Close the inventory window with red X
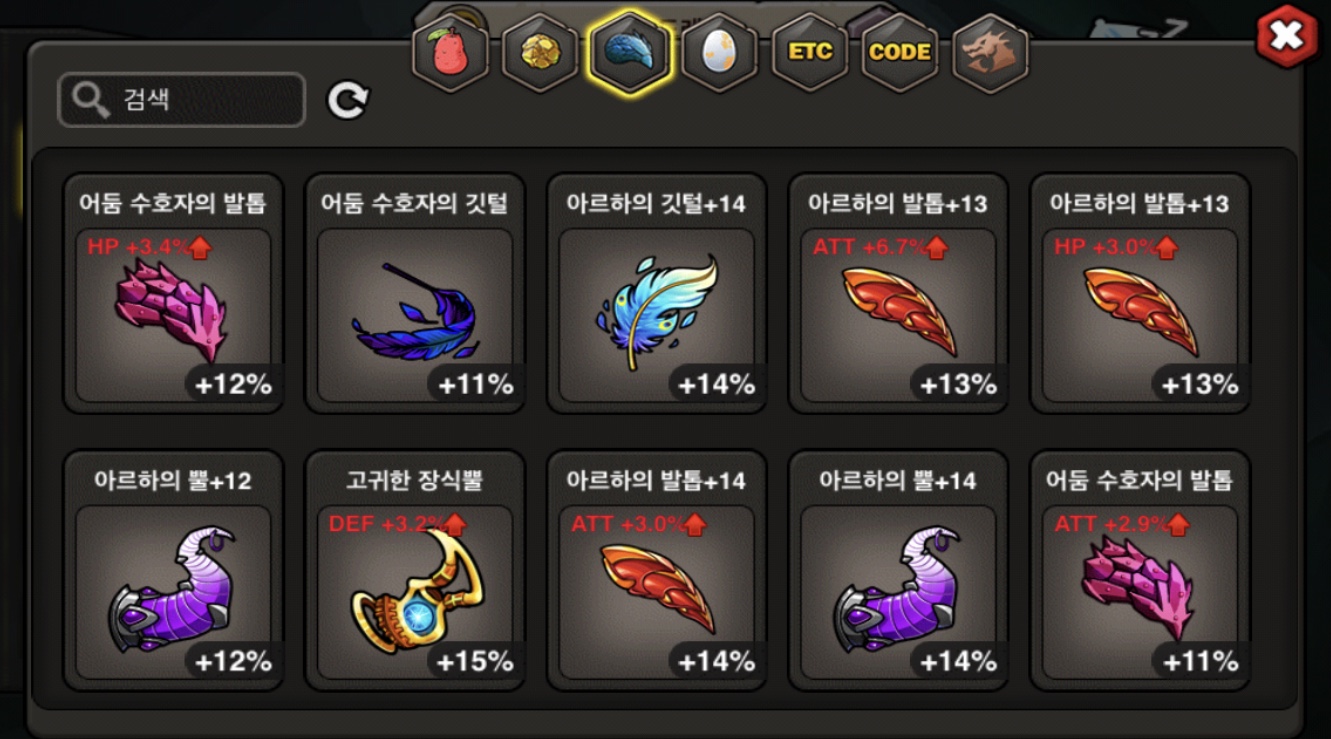Viewport: 1331px width, 739px height. click(1287, 37)
